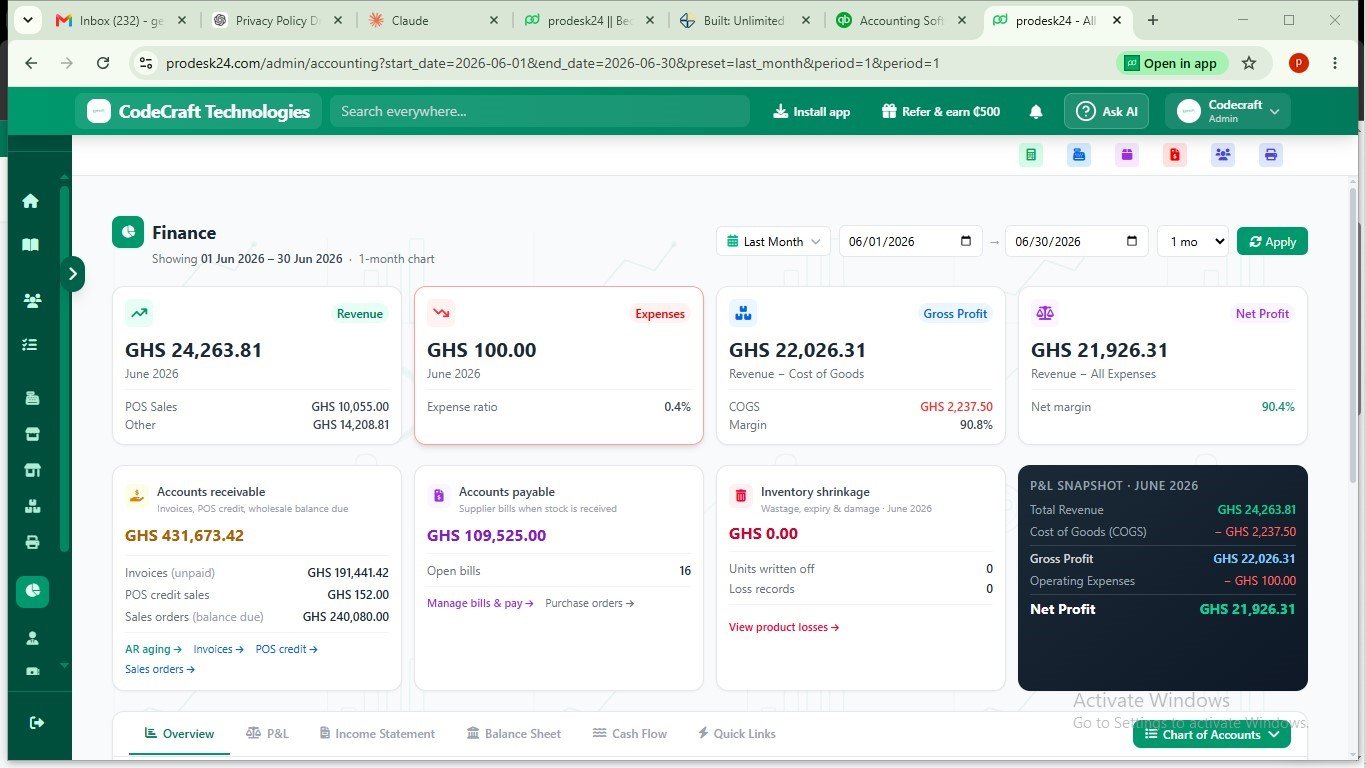
Task: Open the printer icon in the sidebar
Action: [x=32, y=543]
